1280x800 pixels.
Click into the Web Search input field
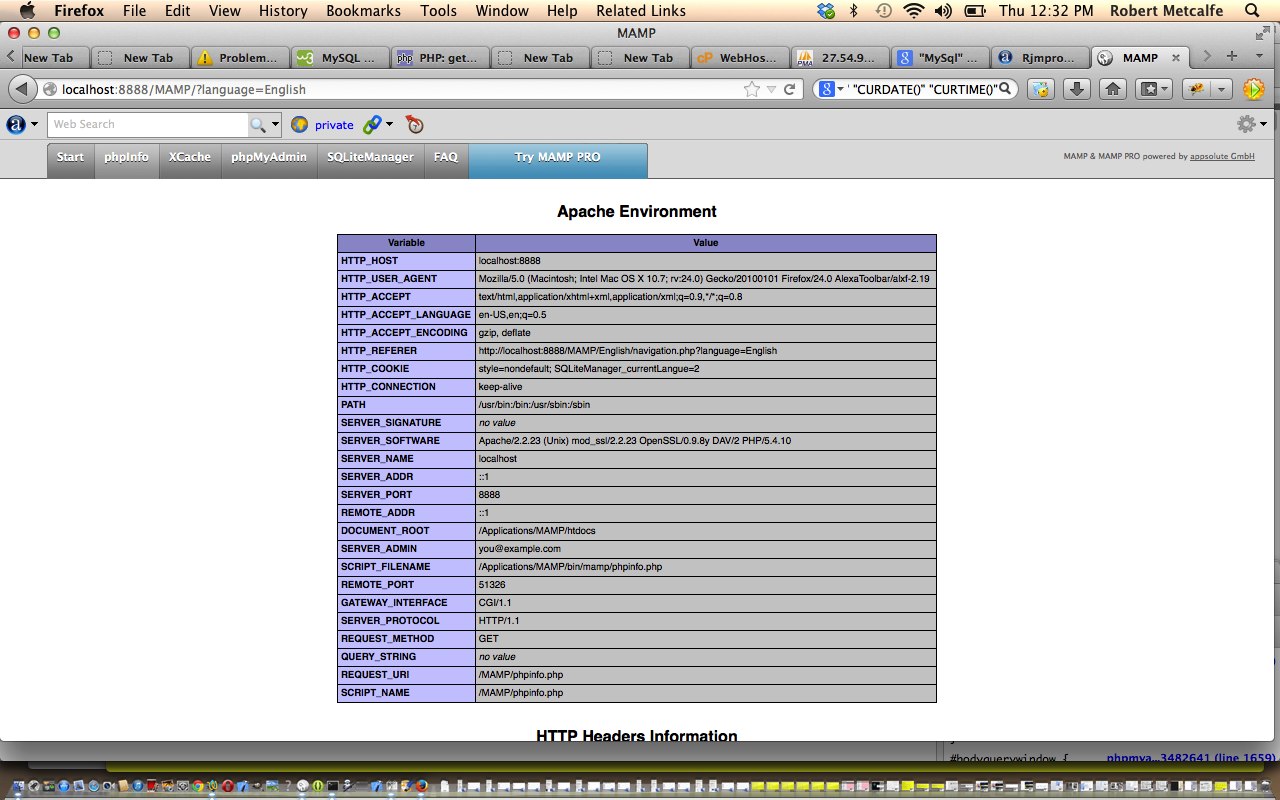(148, 124)
